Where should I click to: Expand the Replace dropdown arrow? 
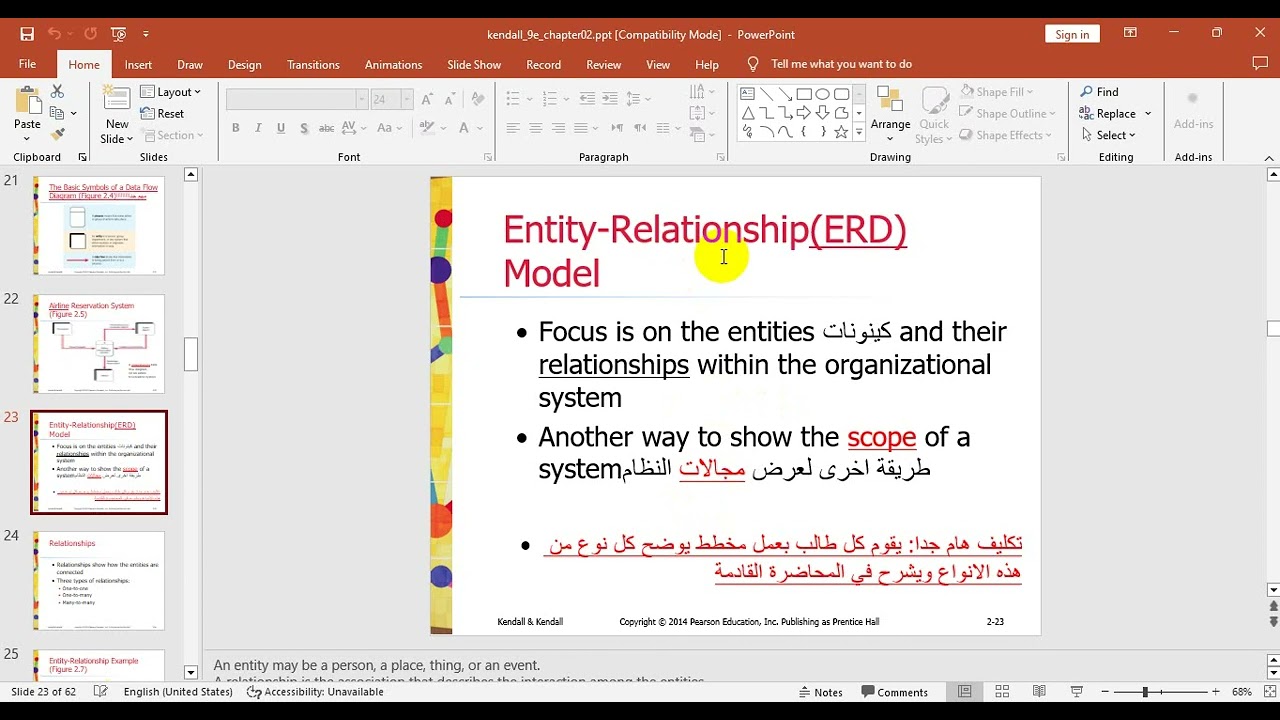pos(1148,113)
